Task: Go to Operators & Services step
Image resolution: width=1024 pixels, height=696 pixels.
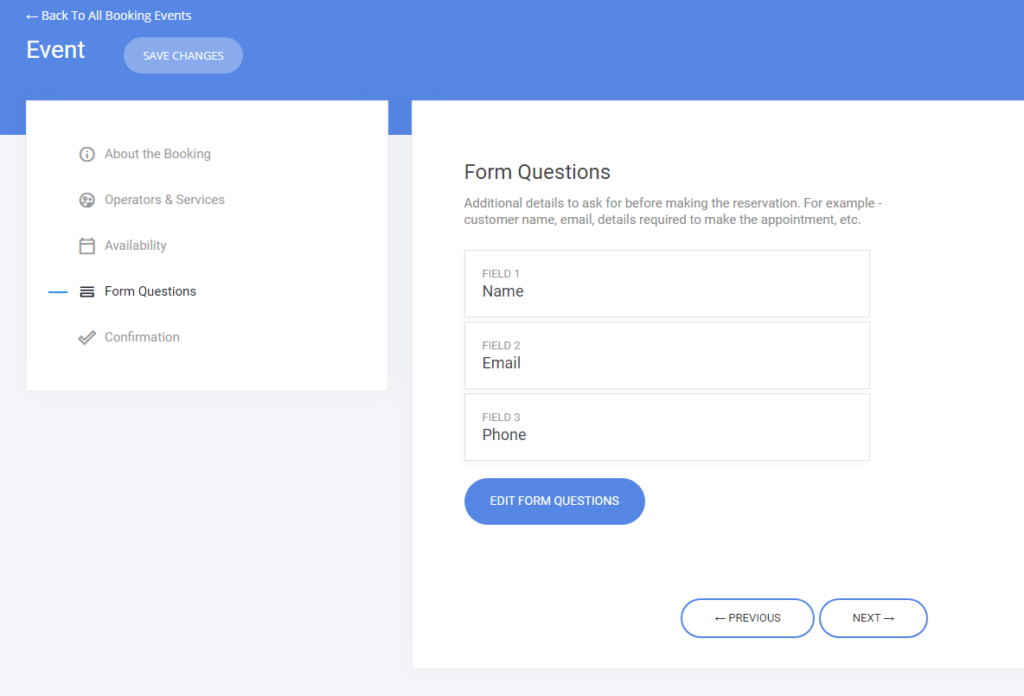Action: coord(164,200)
